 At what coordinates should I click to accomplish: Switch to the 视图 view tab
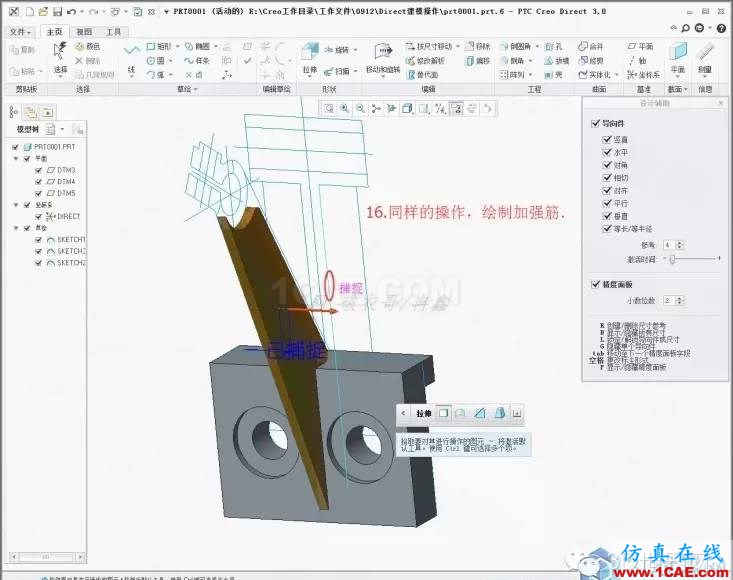coord(84,32)
